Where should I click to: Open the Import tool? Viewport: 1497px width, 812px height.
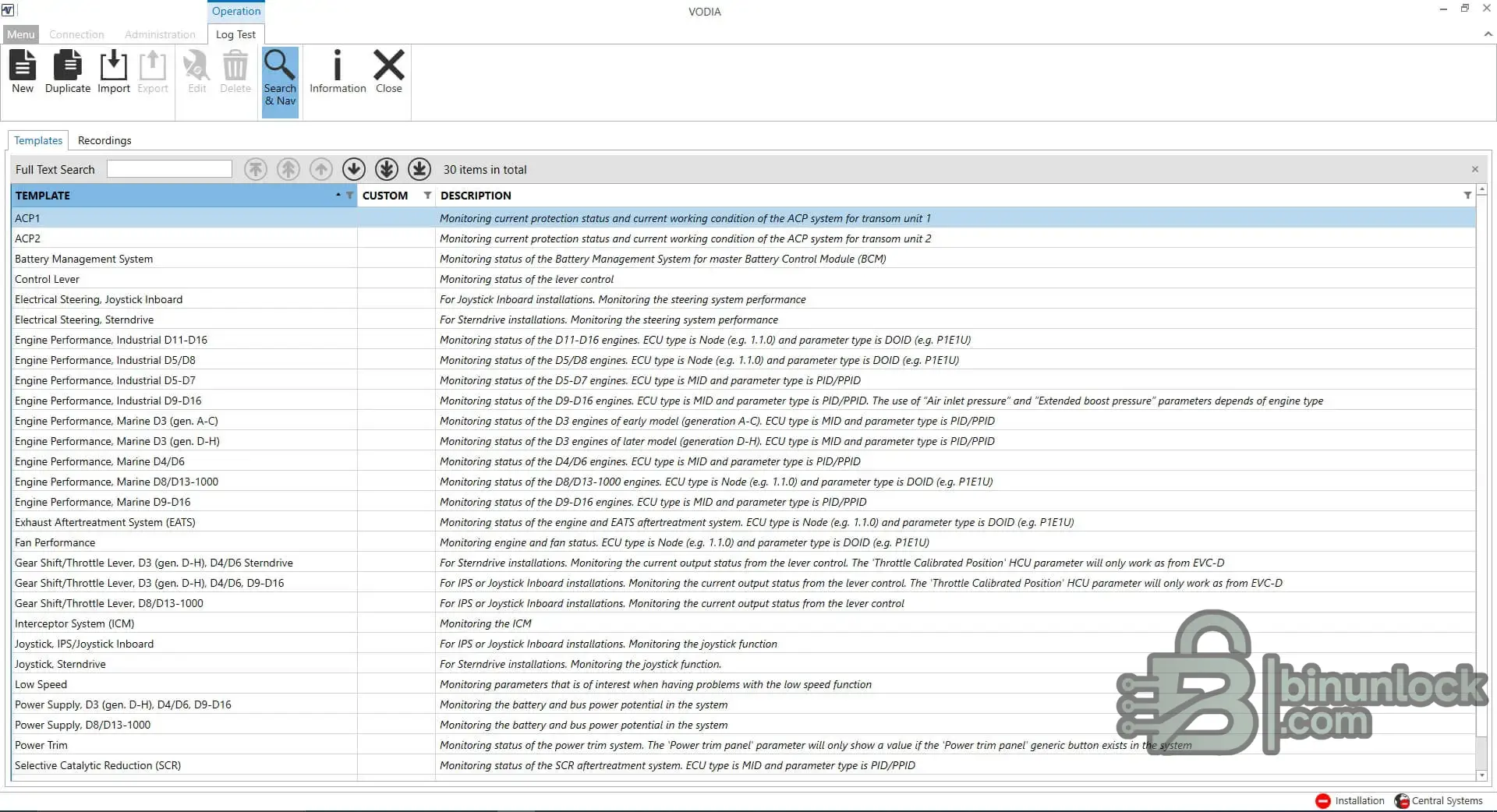coord(114,72)
